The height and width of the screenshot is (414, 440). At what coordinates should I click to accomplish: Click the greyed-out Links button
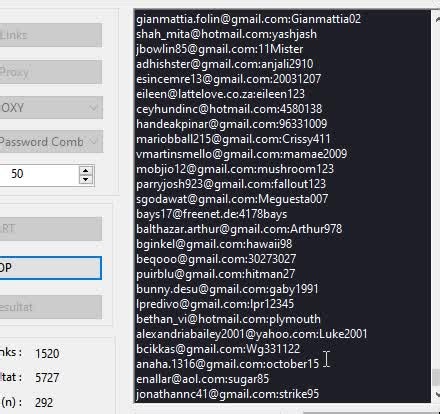click(x=51, y=35)
